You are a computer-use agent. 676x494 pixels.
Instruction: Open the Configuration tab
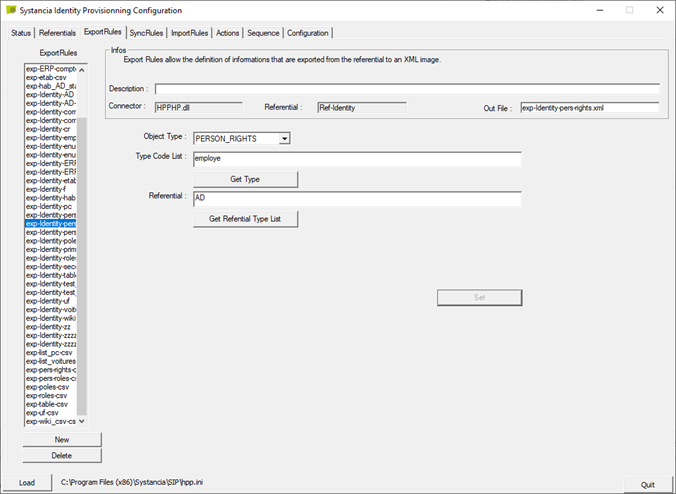[x=308, y=33]
